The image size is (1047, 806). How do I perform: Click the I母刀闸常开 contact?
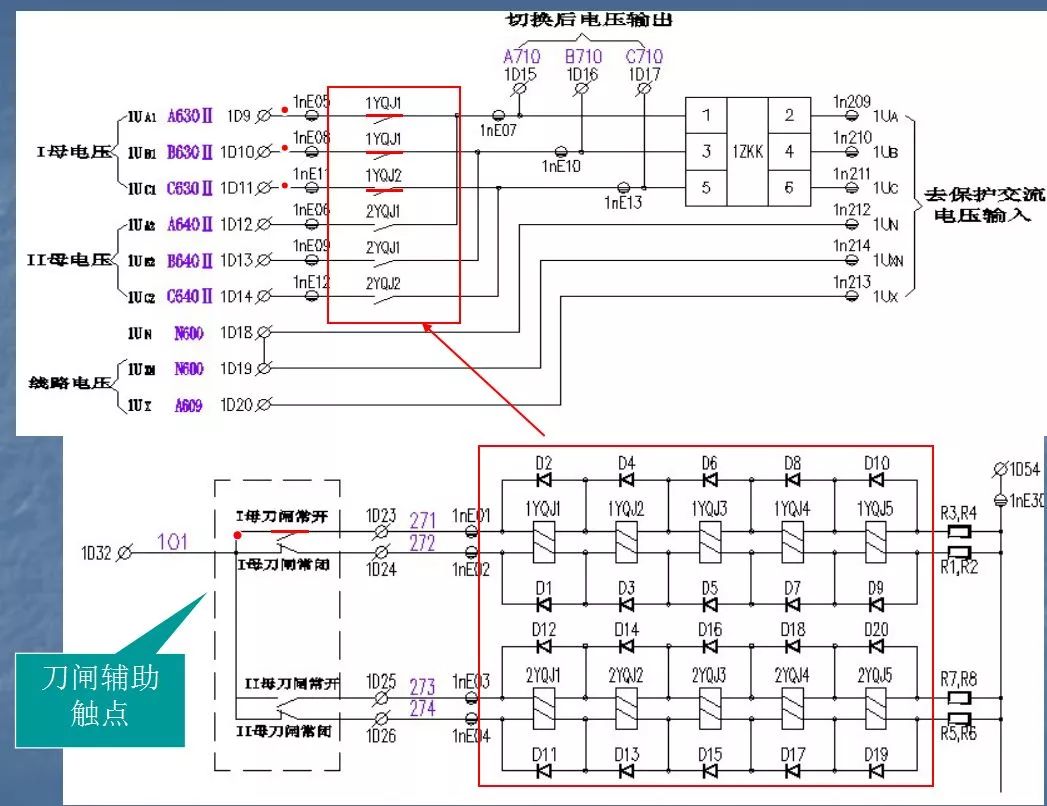(288, 532)
